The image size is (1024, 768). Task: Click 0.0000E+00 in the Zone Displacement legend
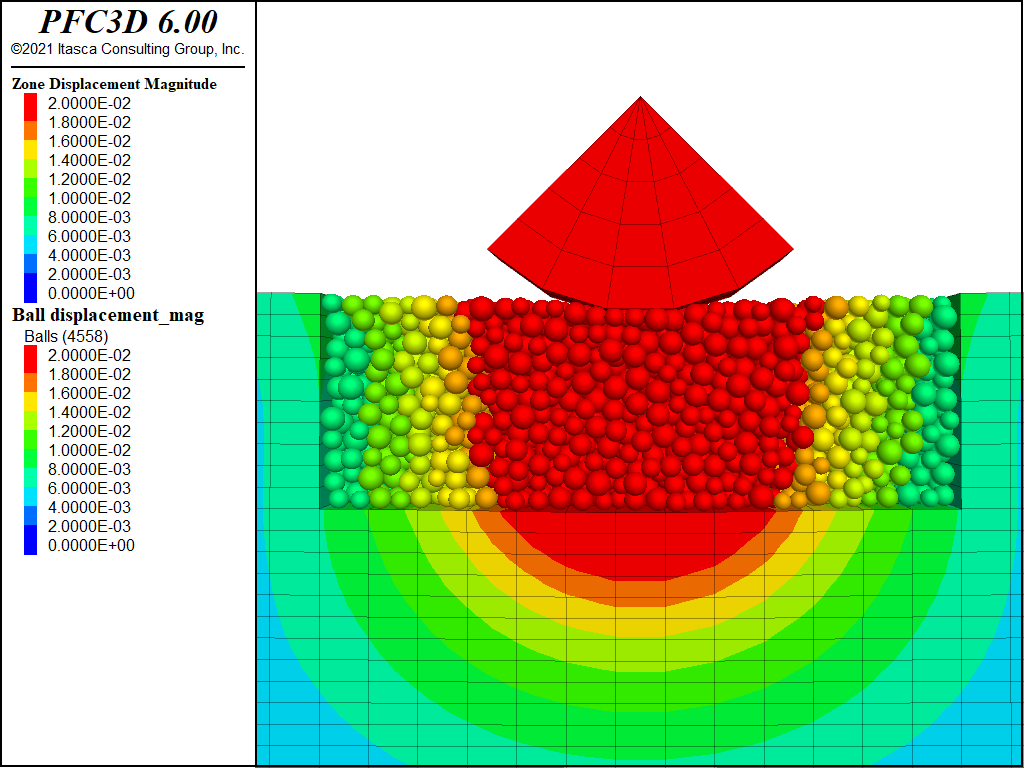point(91,293)
